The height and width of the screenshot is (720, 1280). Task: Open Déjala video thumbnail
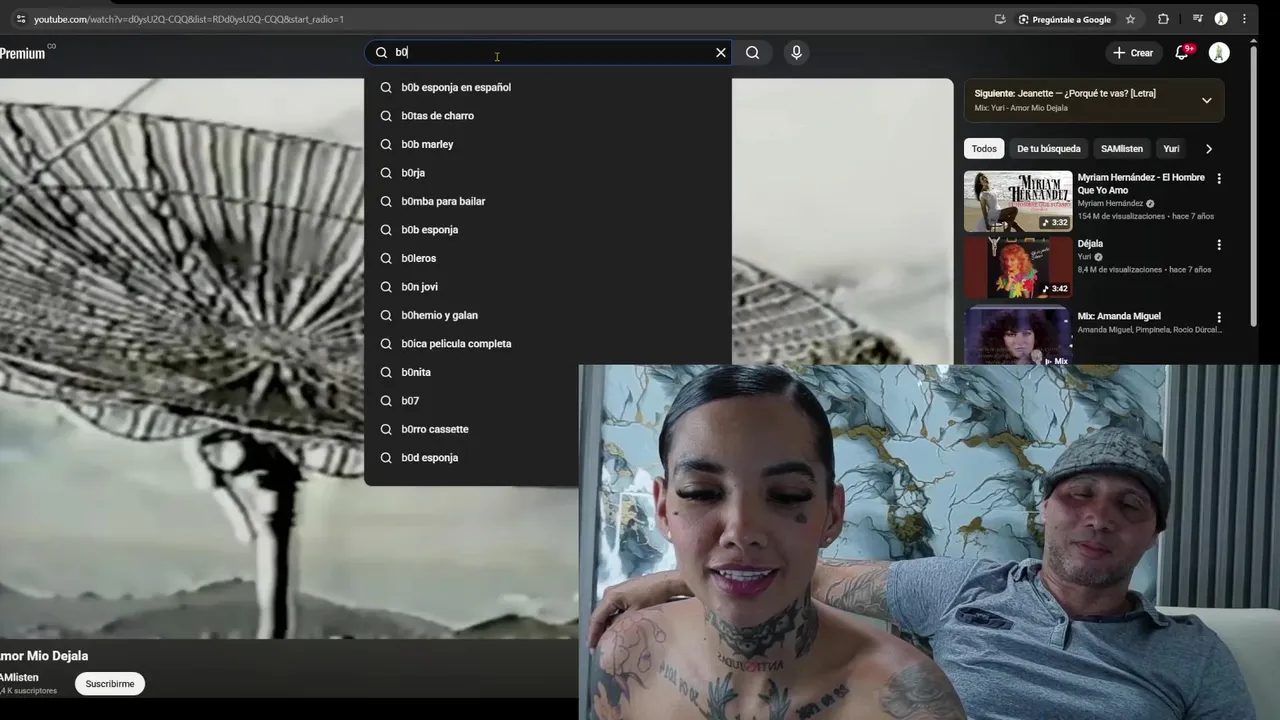click(x=1018, y=267)
